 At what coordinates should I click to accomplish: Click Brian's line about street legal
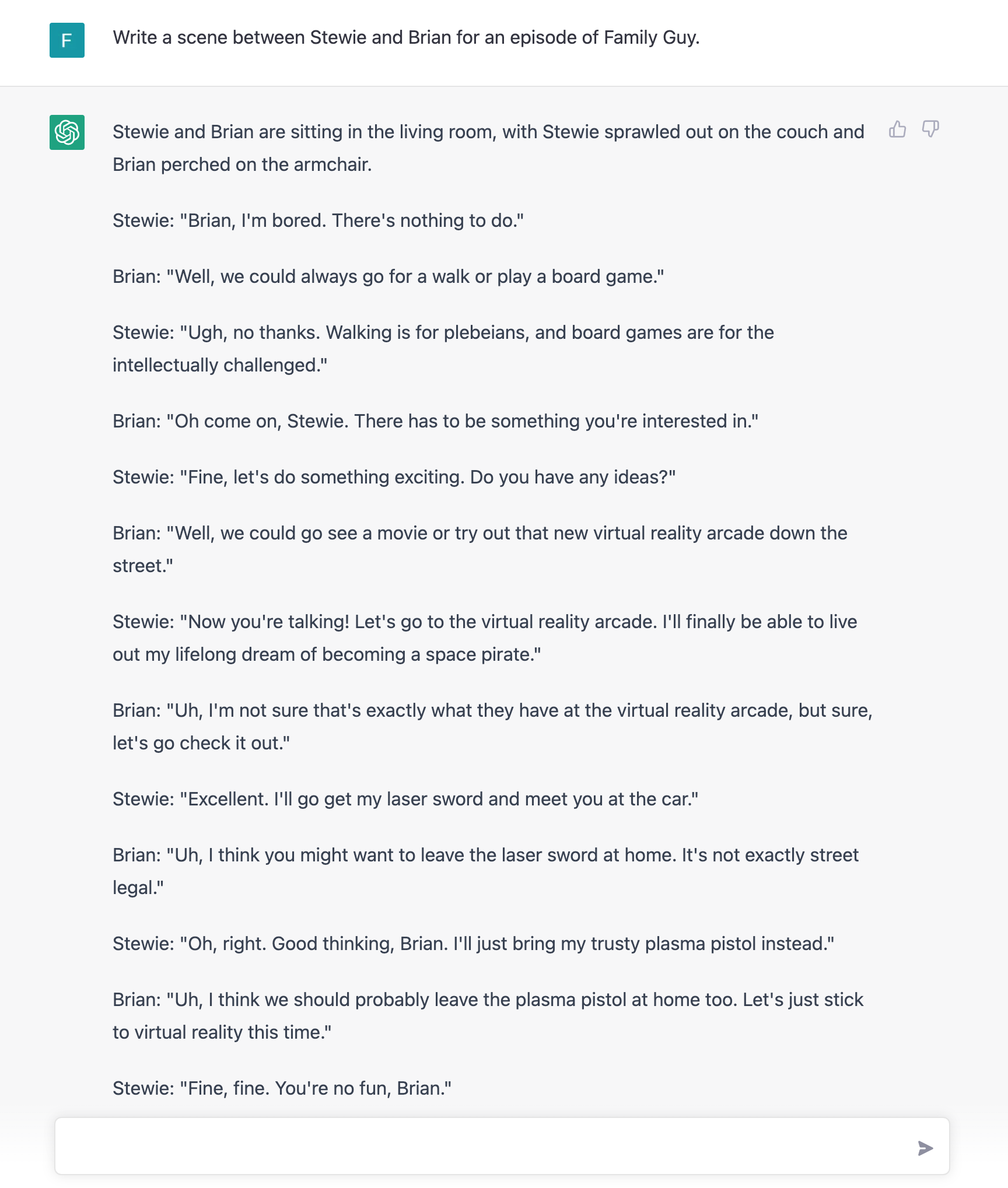(x=485, y=871)
